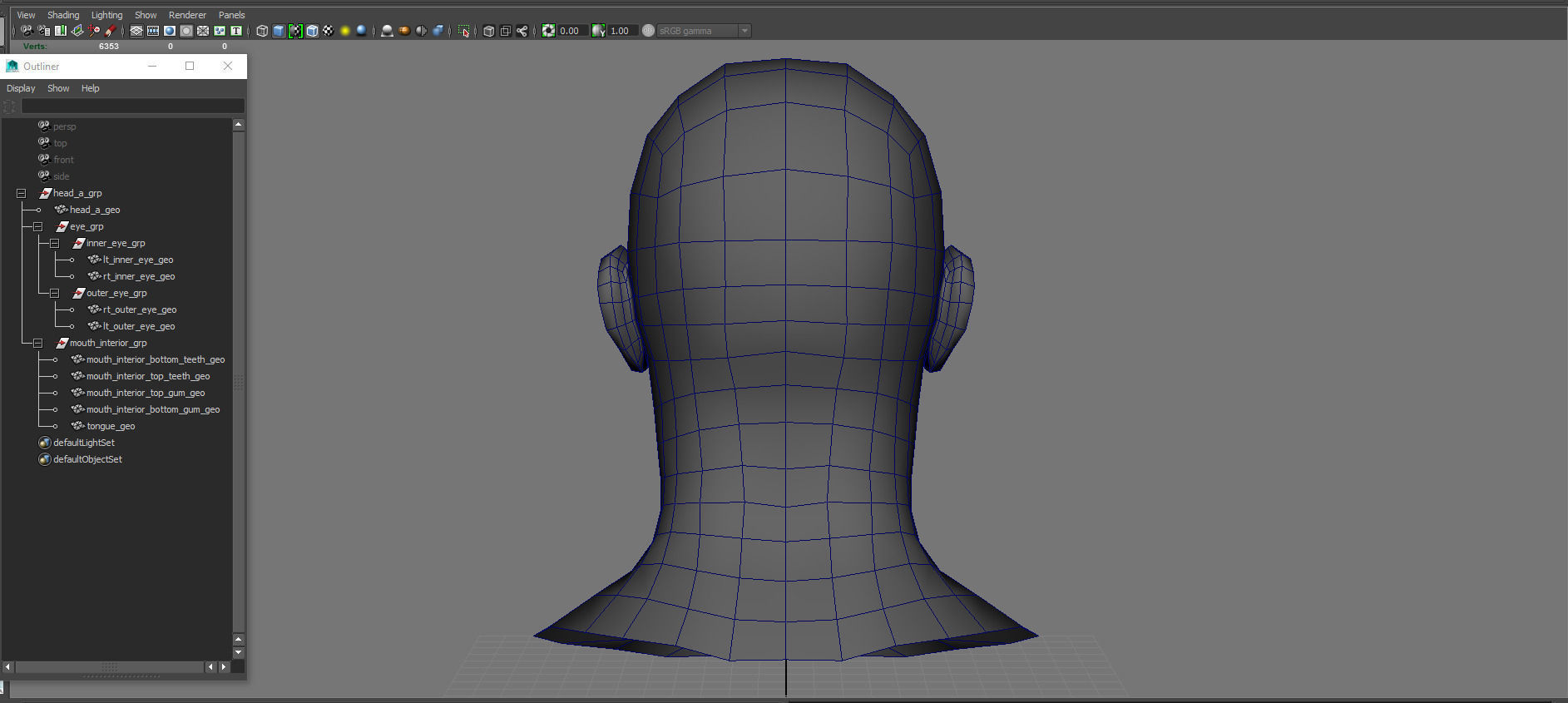Open the Outliner Display menu

point(21,88)
